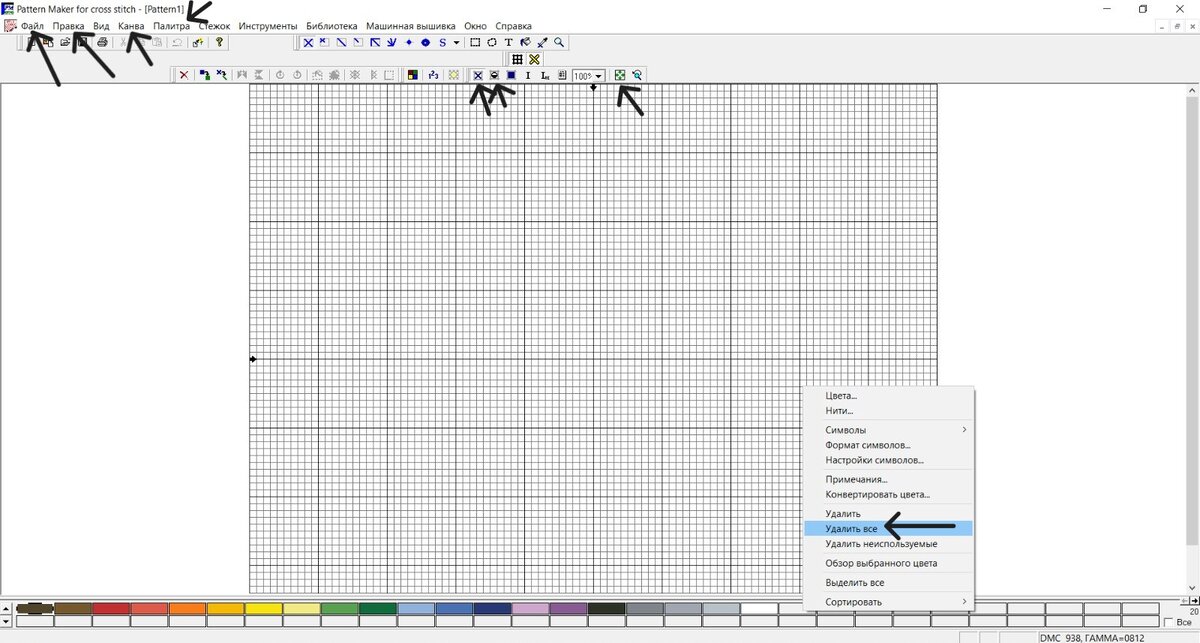Choose the freeform lasso selection tool

click(492, 43)
